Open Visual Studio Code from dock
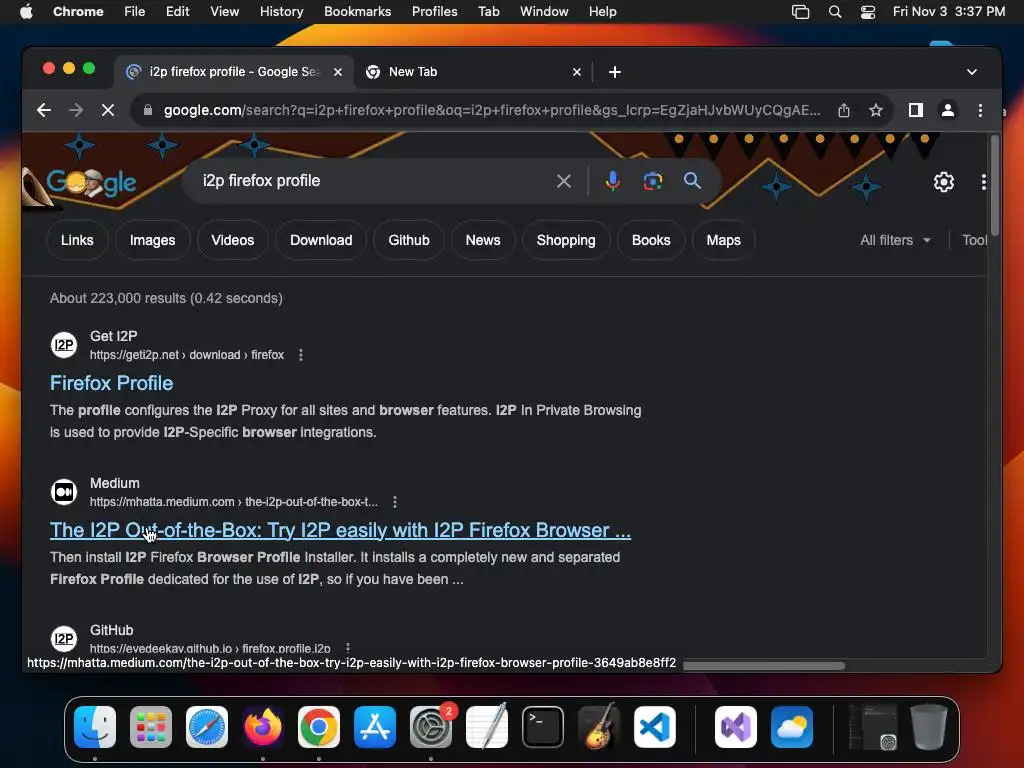1024x768 pixels. pos(654,727)
